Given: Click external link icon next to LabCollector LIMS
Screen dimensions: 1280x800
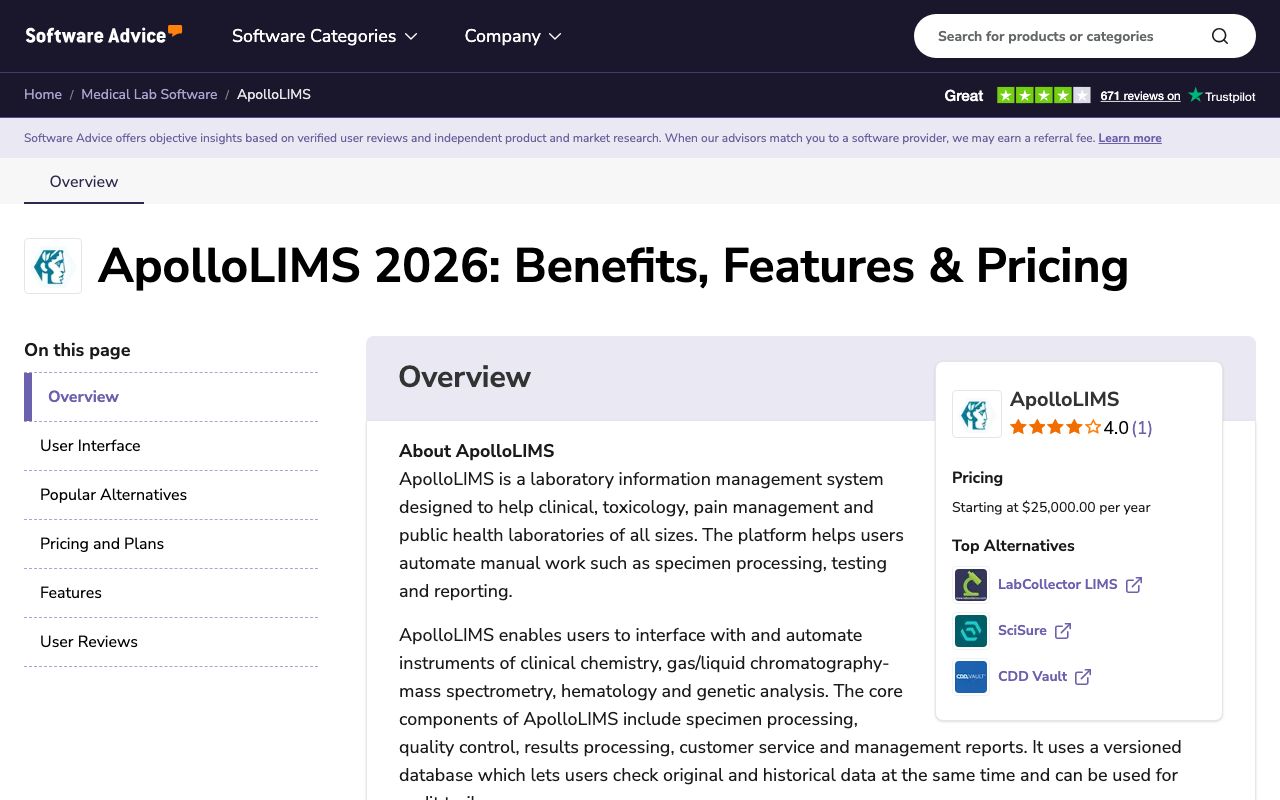Looking at the screenshot, I should coord(1134,585).
